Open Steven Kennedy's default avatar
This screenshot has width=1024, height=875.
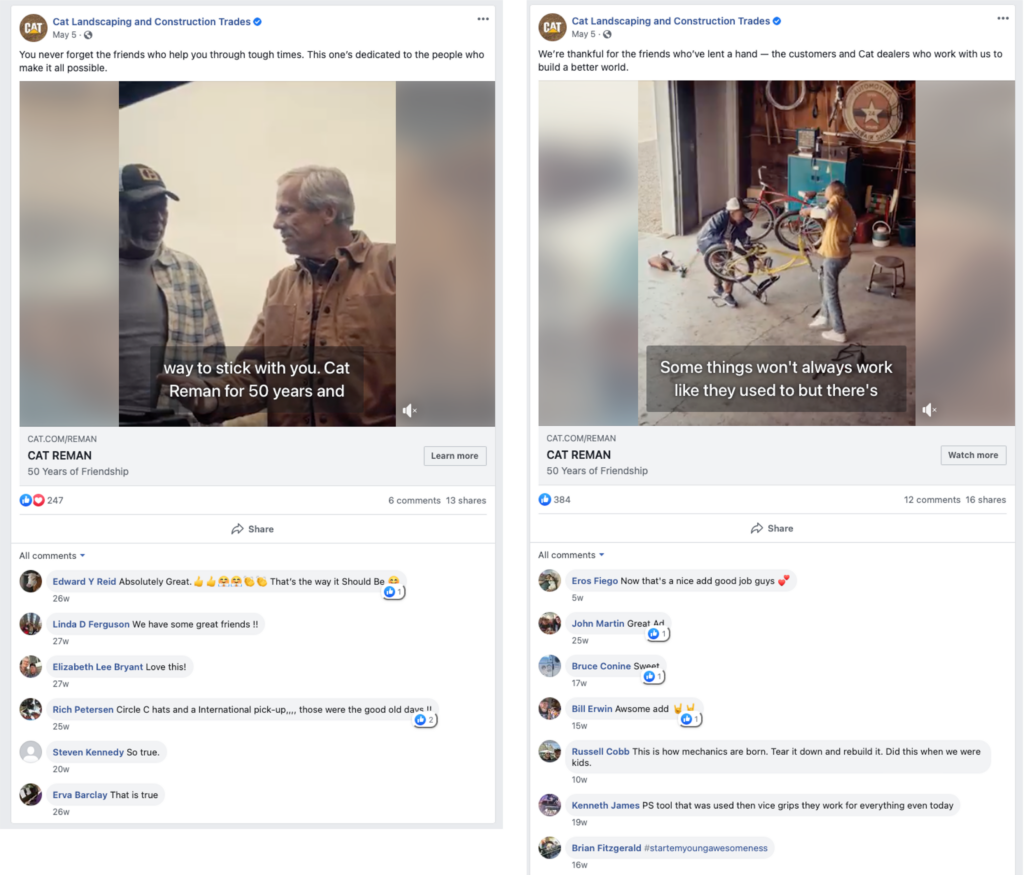(31, 752)
